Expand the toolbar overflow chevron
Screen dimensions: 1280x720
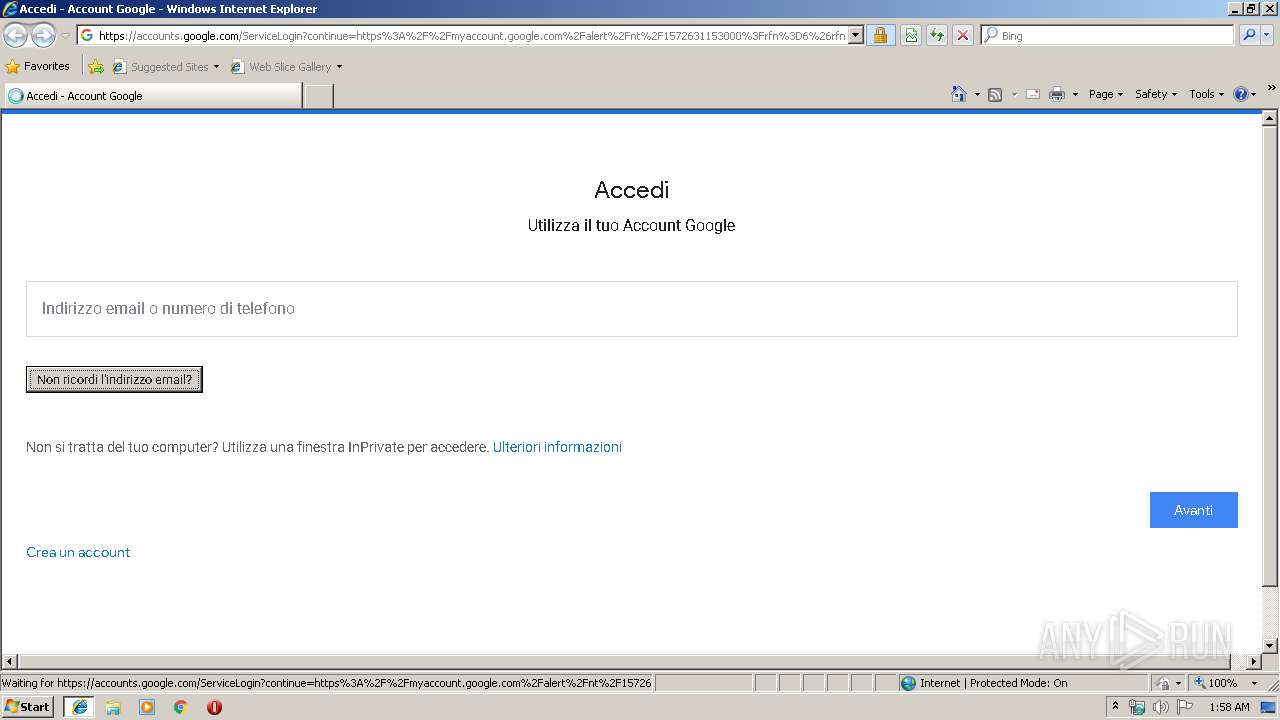pyautogui.click(x=1272, y=88)
